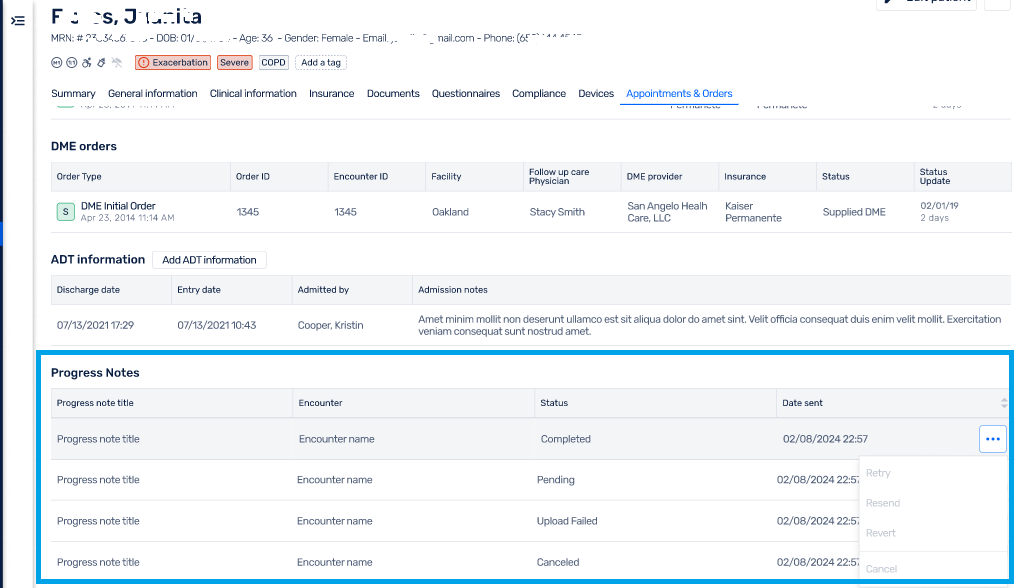The image size is (1015, 588).
Task: Click physician name Stacy Smith
Action: click(x=557, y=212)
